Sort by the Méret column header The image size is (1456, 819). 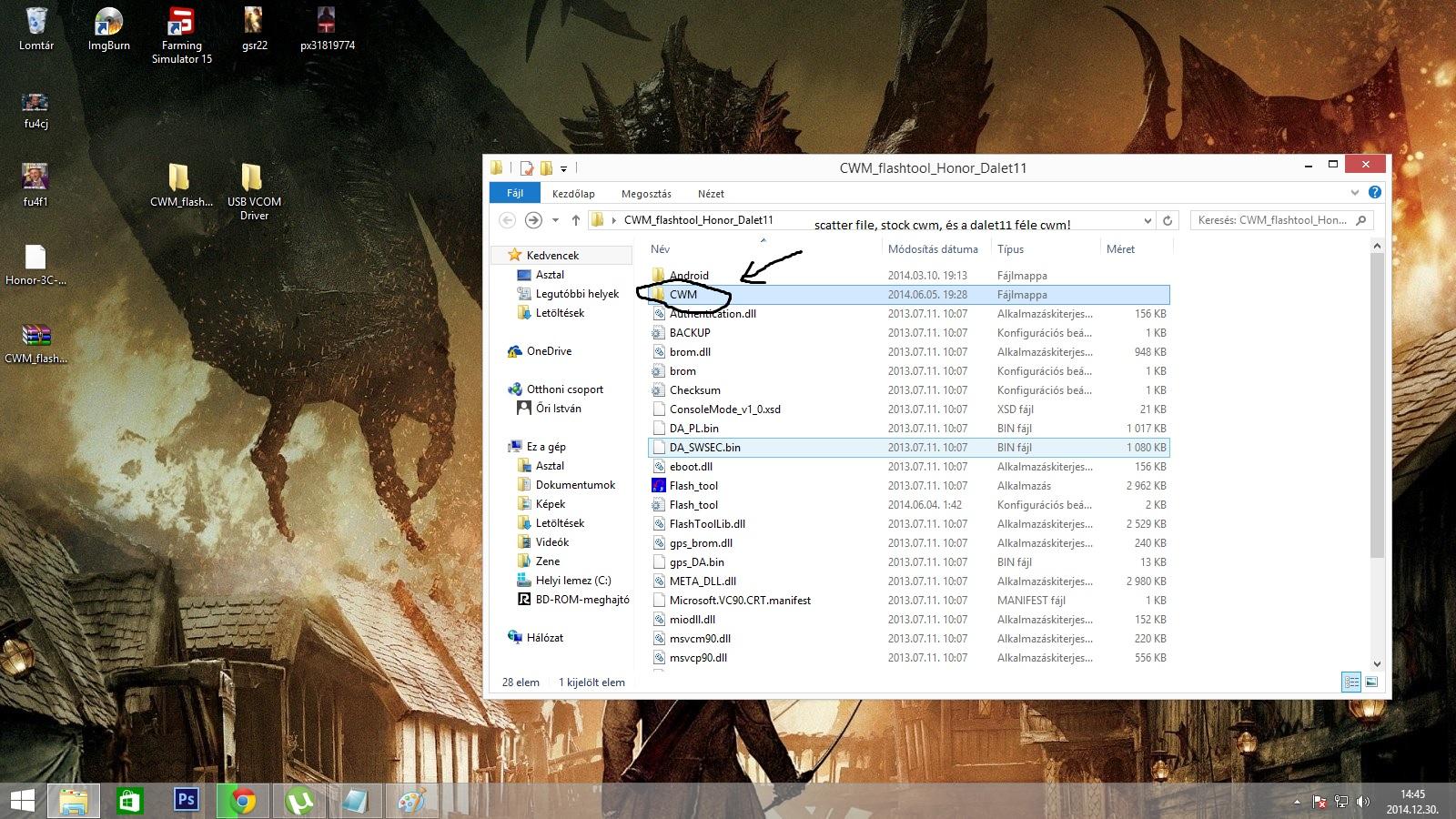coord(1137,248)
